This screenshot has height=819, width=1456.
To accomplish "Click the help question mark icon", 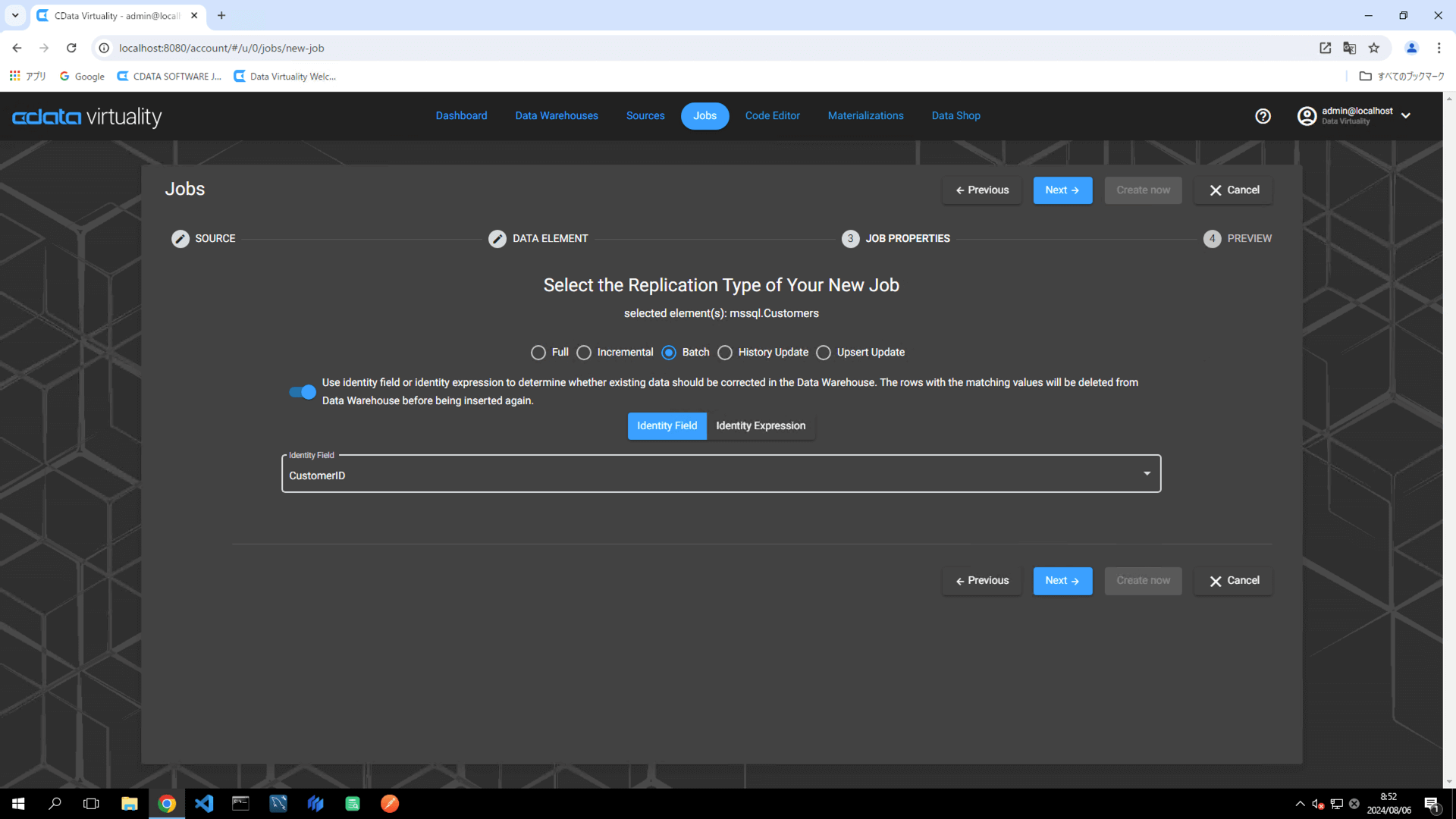I will pos(1263,116).
